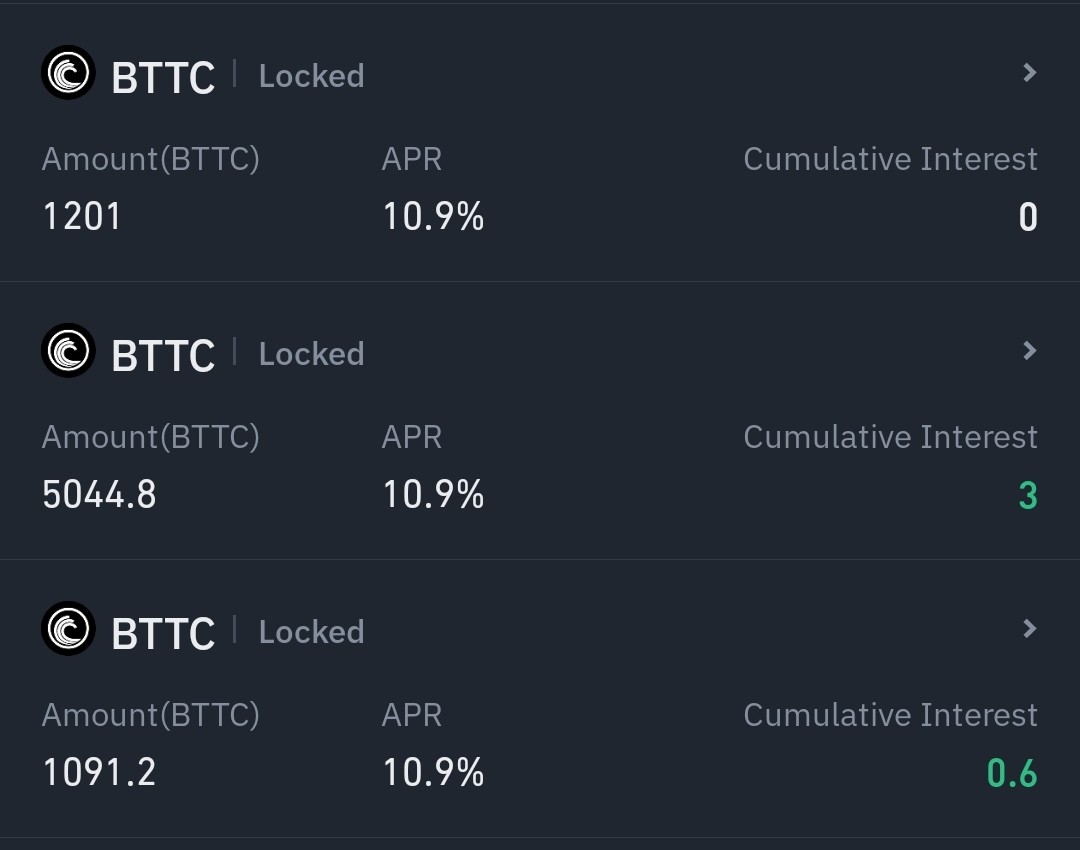
Task: Select the BTTC title in second card
Action: click(x=163, y=355)
